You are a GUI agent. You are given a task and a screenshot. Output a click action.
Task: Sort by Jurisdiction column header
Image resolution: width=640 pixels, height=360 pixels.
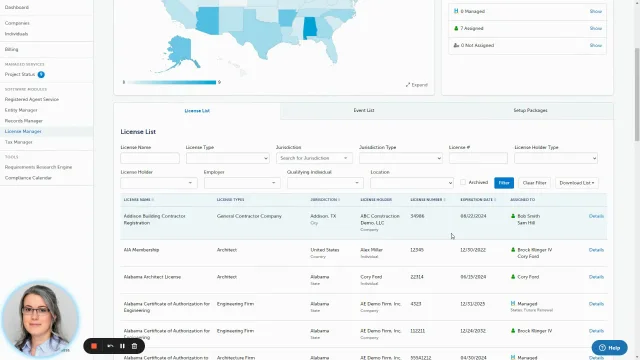pos(325,200)
